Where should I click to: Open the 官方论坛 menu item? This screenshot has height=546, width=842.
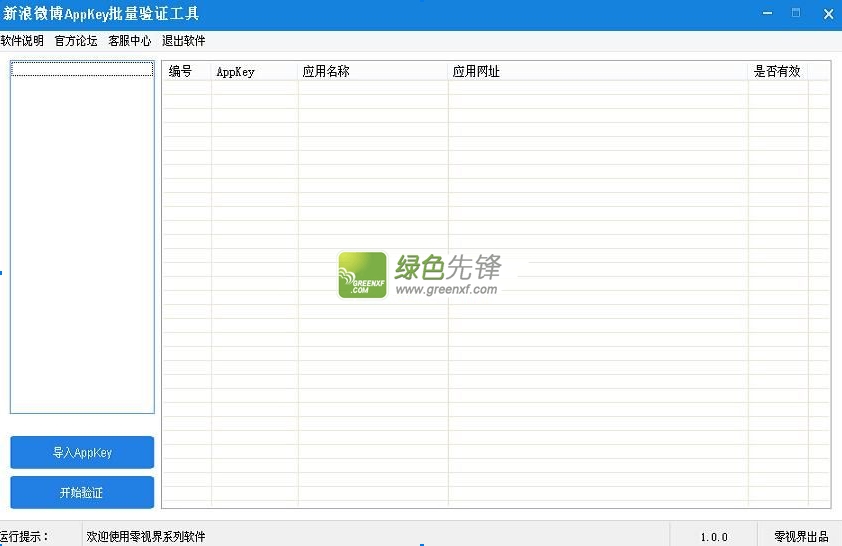click(76, 41)
